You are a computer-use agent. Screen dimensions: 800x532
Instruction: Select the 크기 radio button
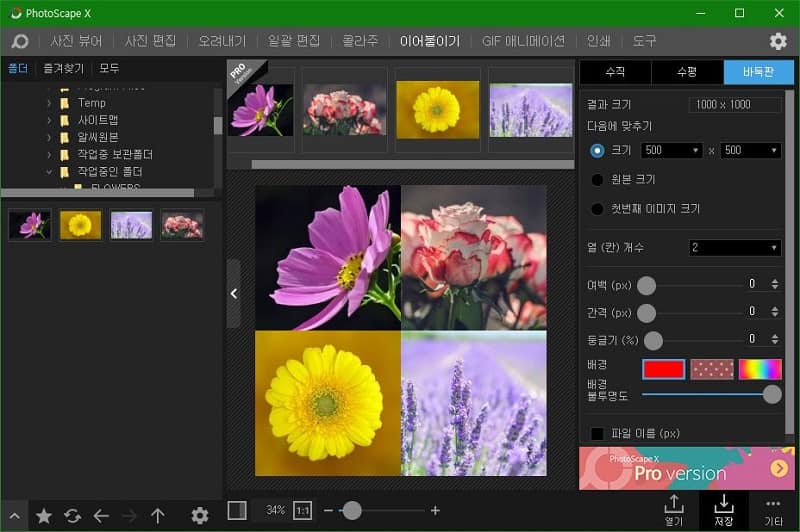click(x=597, y=150)
